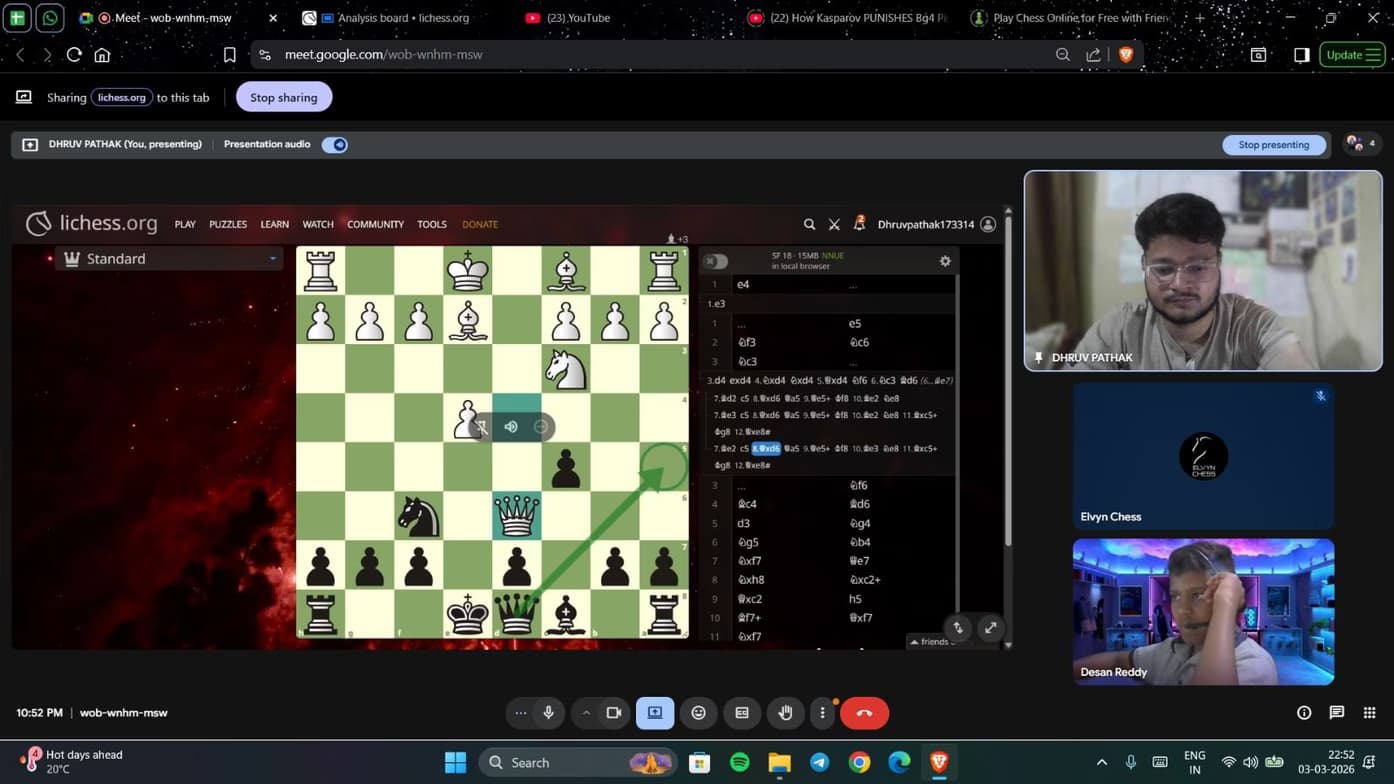Expand camera options chevron

[x=586, y=713]
